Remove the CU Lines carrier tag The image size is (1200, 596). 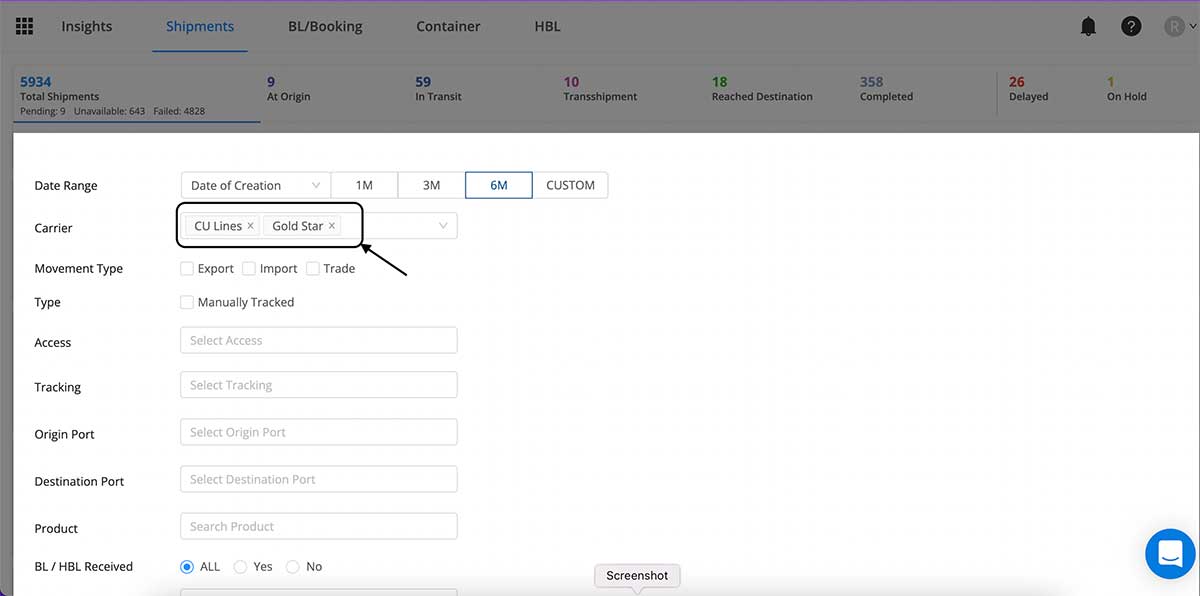pos(250,226)
